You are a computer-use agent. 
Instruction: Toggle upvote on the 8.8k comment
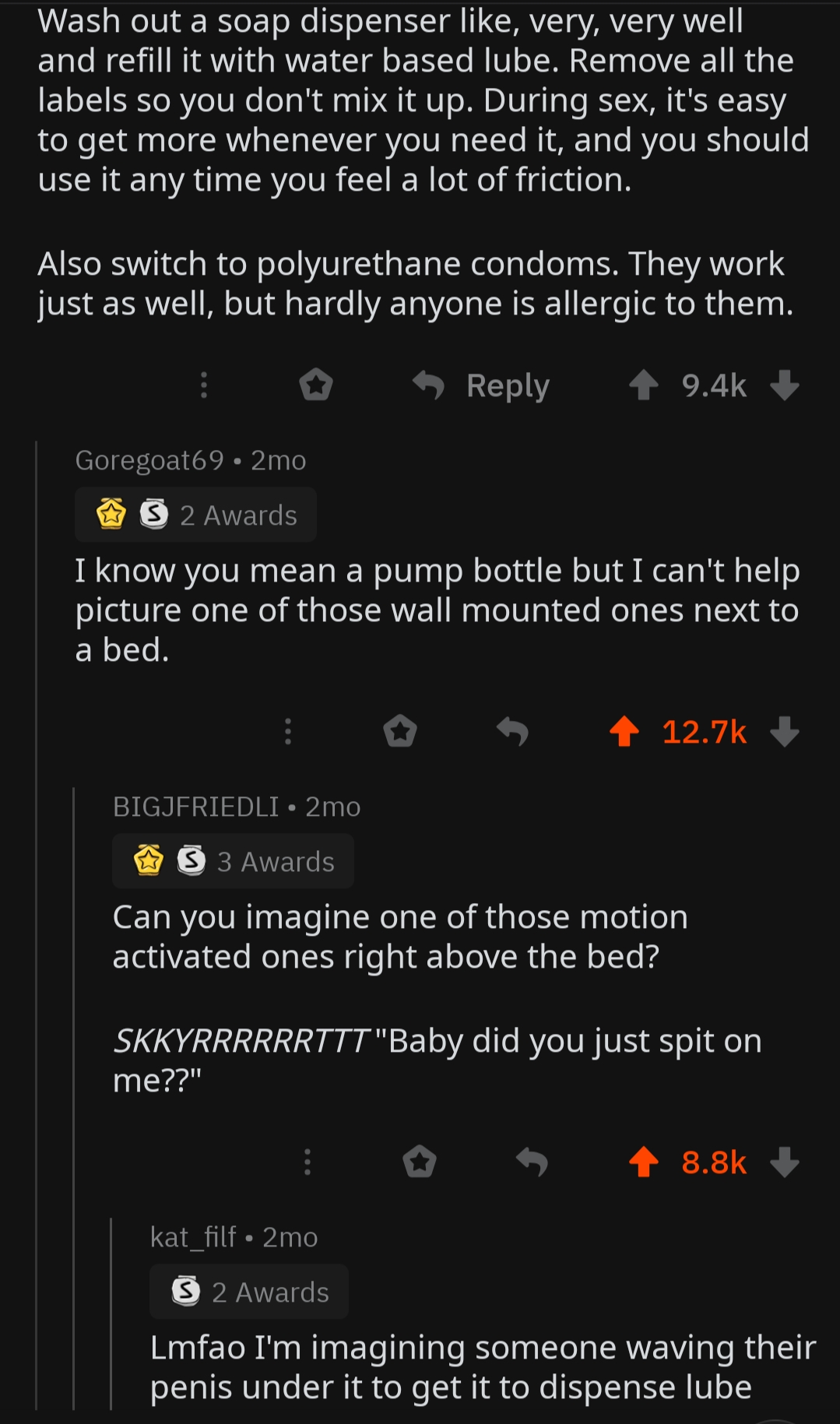click(x=643, y=1162)
